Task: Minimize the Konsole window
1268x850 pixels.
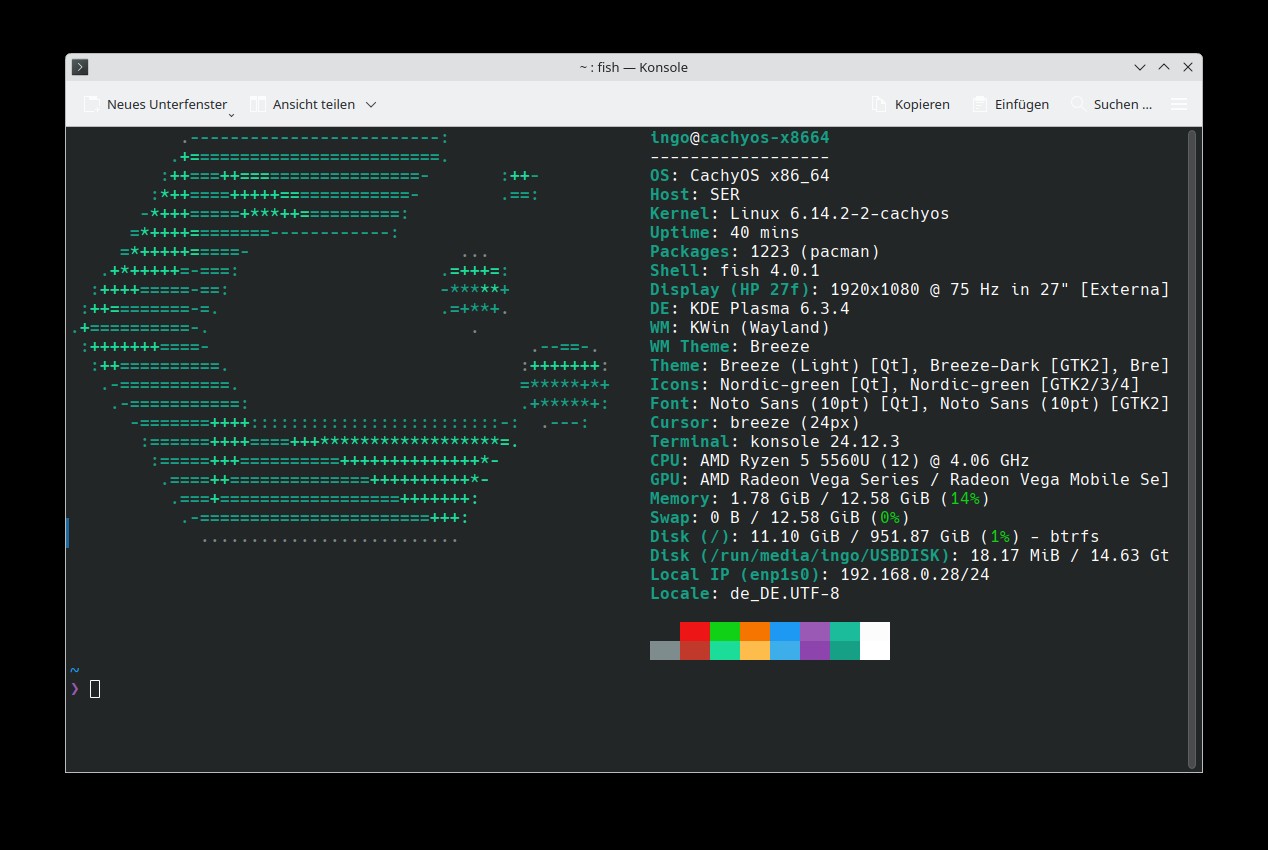Action: pyautogui.click(x=1140, y=67)
